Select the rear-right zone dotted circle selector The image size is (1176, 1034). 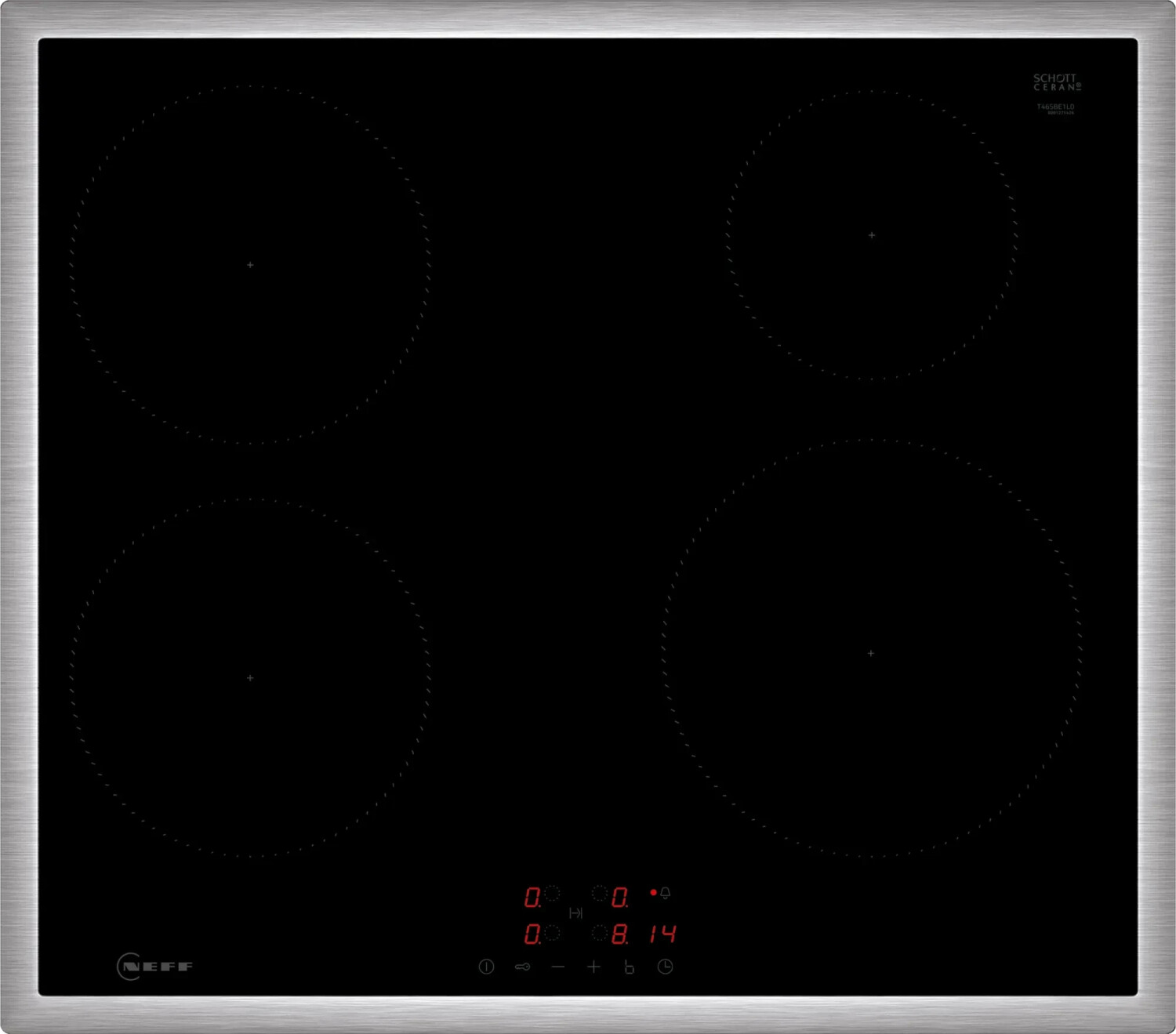pos(600,893)
